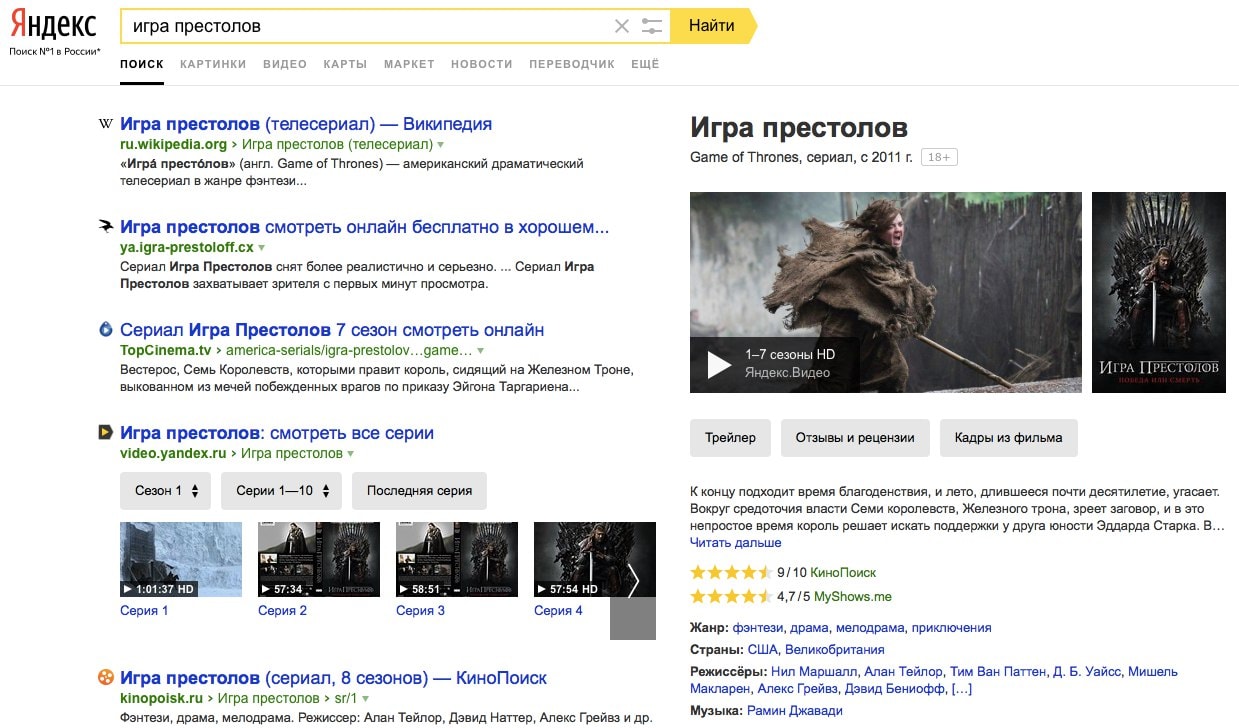Open the США country link
This screenshot has width=1239, height=728.
coord(762,650)
